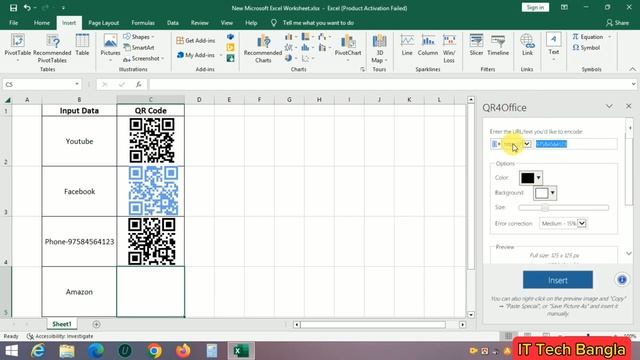640x360 pixels.
Task: Switch to the Review tab
Action: coord(200,23)
